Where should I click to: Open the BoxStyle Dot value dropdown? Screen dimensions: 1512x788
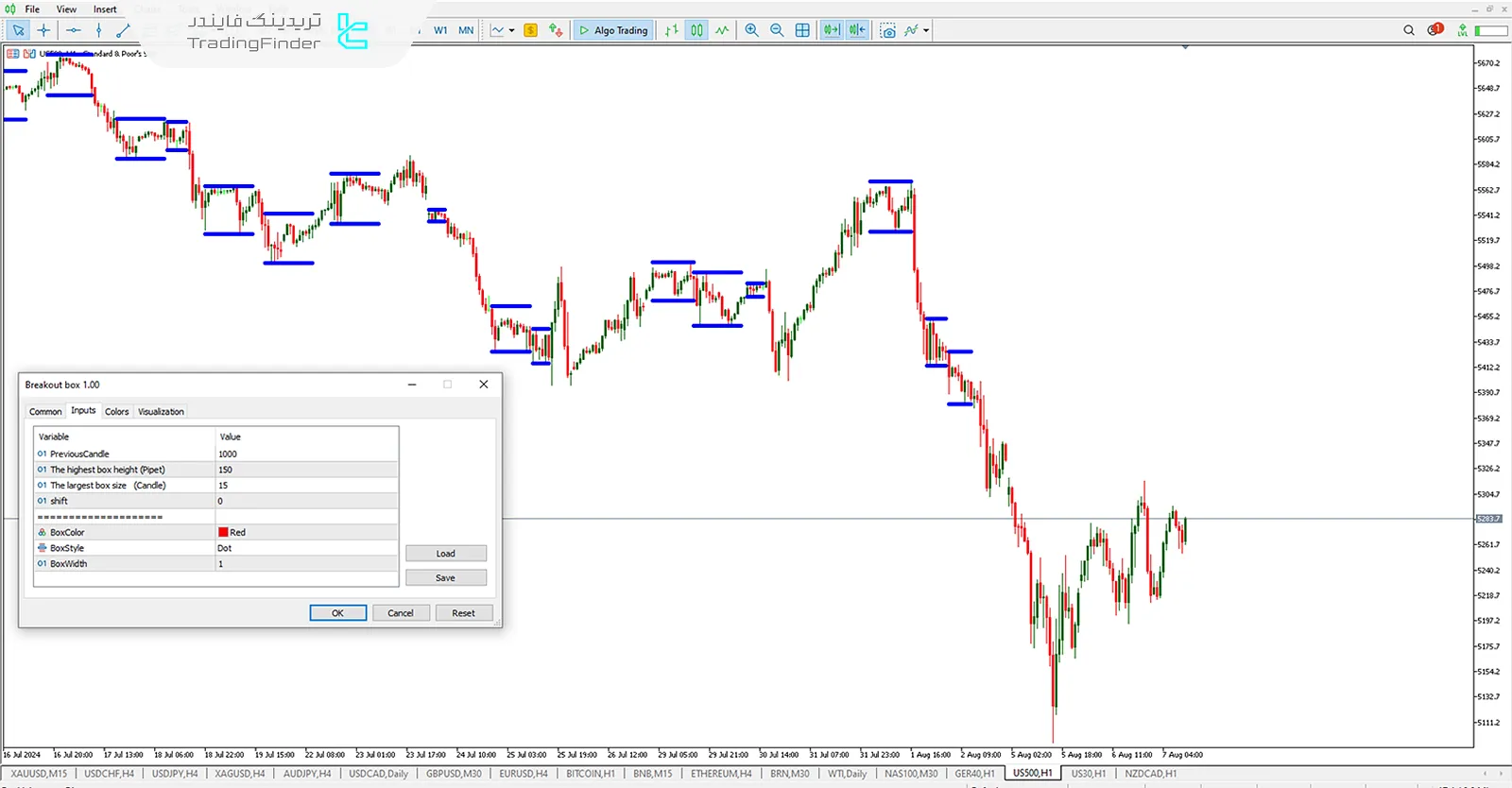[x=306, y=548]
